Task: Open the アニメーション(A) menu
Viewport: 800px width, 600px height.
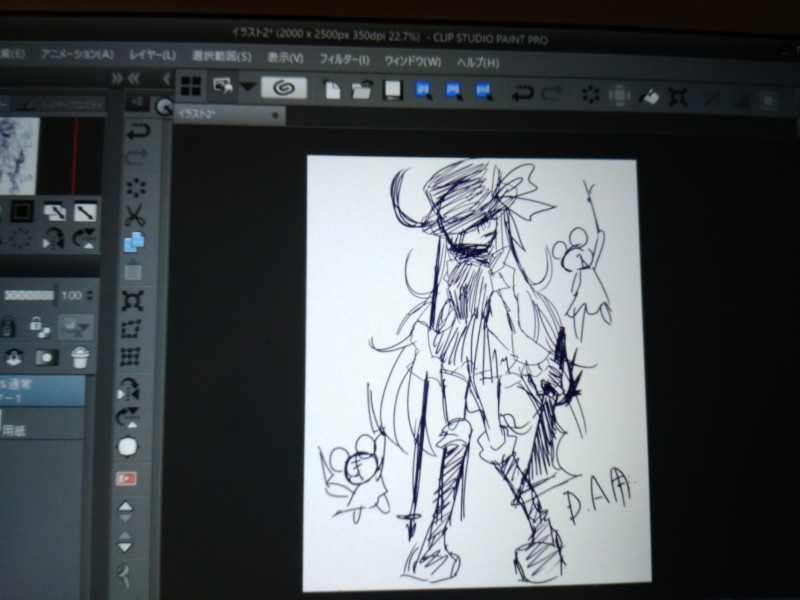Action: click(x=78, y=54)
